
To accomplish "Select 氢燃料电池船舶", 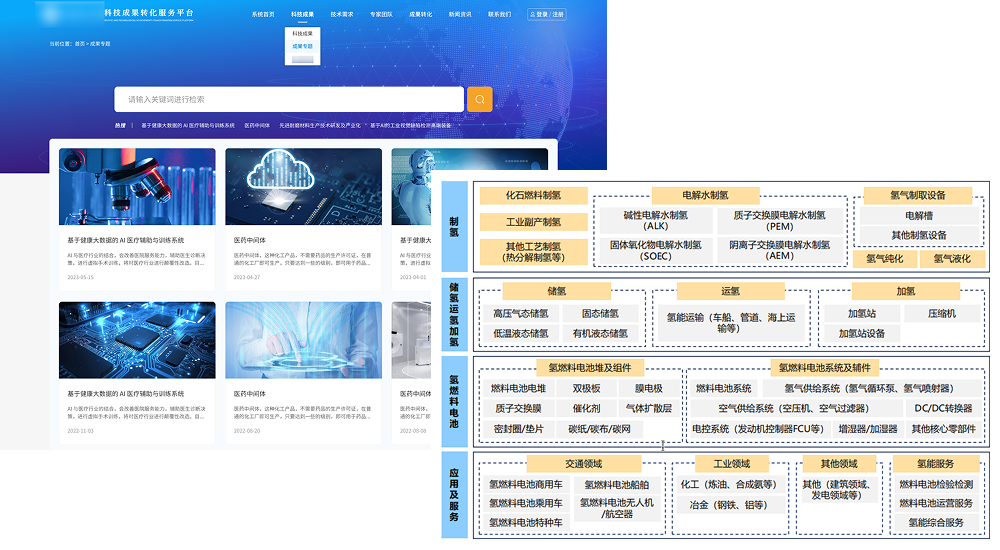I will pyautogui.click(x=616, y=484).
